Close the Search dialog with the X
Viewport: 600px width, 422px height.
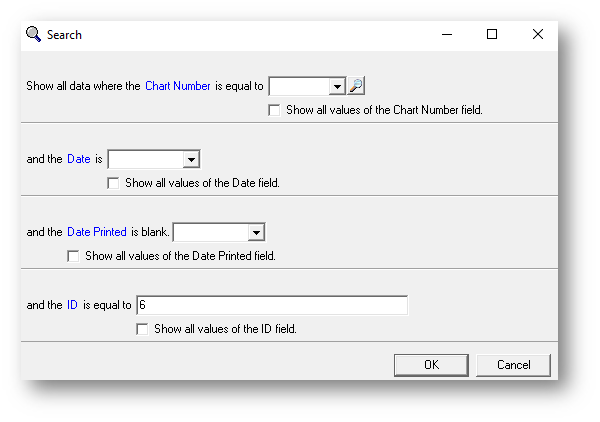coord(538,34)
